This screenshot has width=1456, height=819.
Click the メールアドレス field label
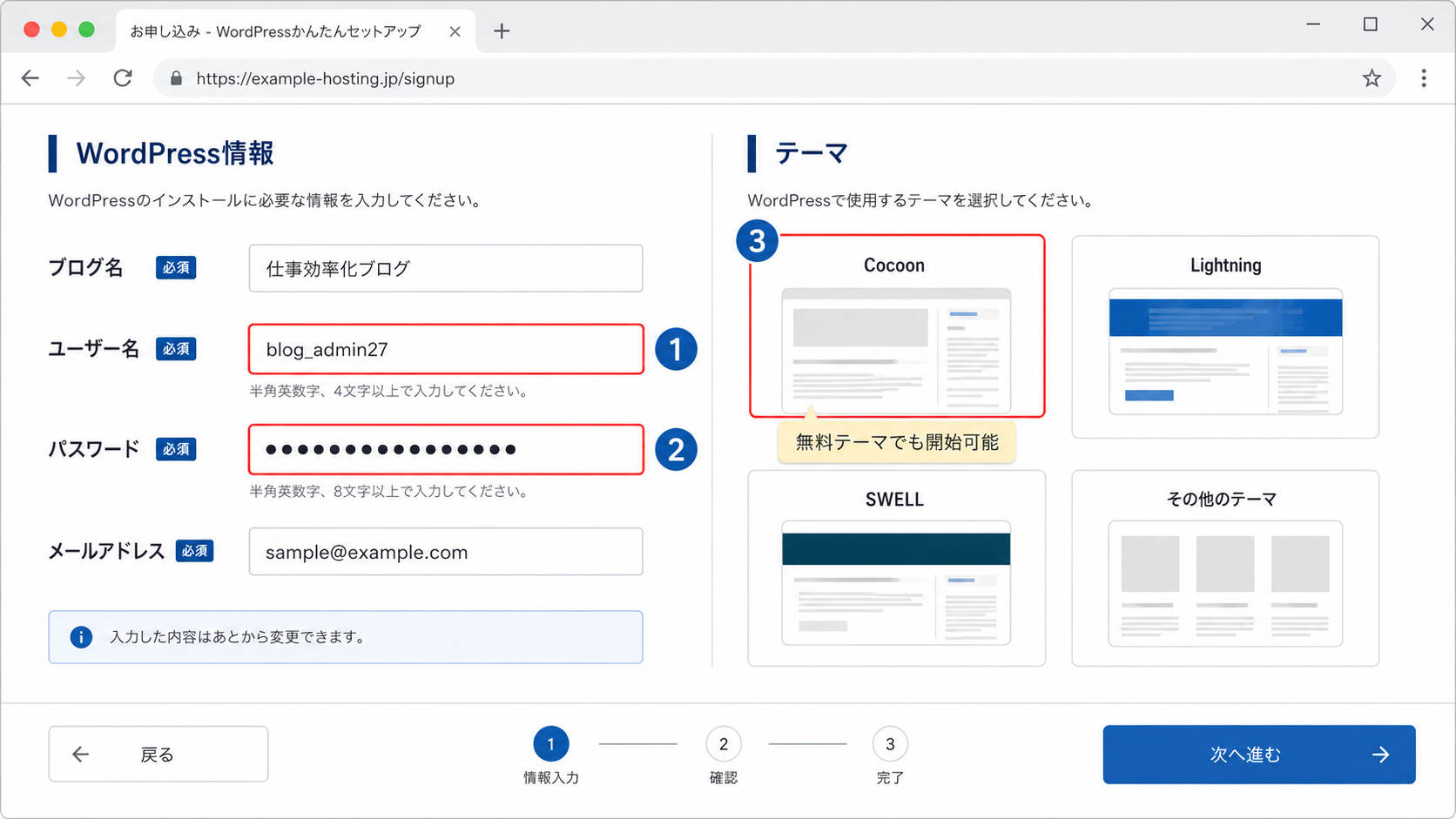pyautogui.click(x=106, y=551)
